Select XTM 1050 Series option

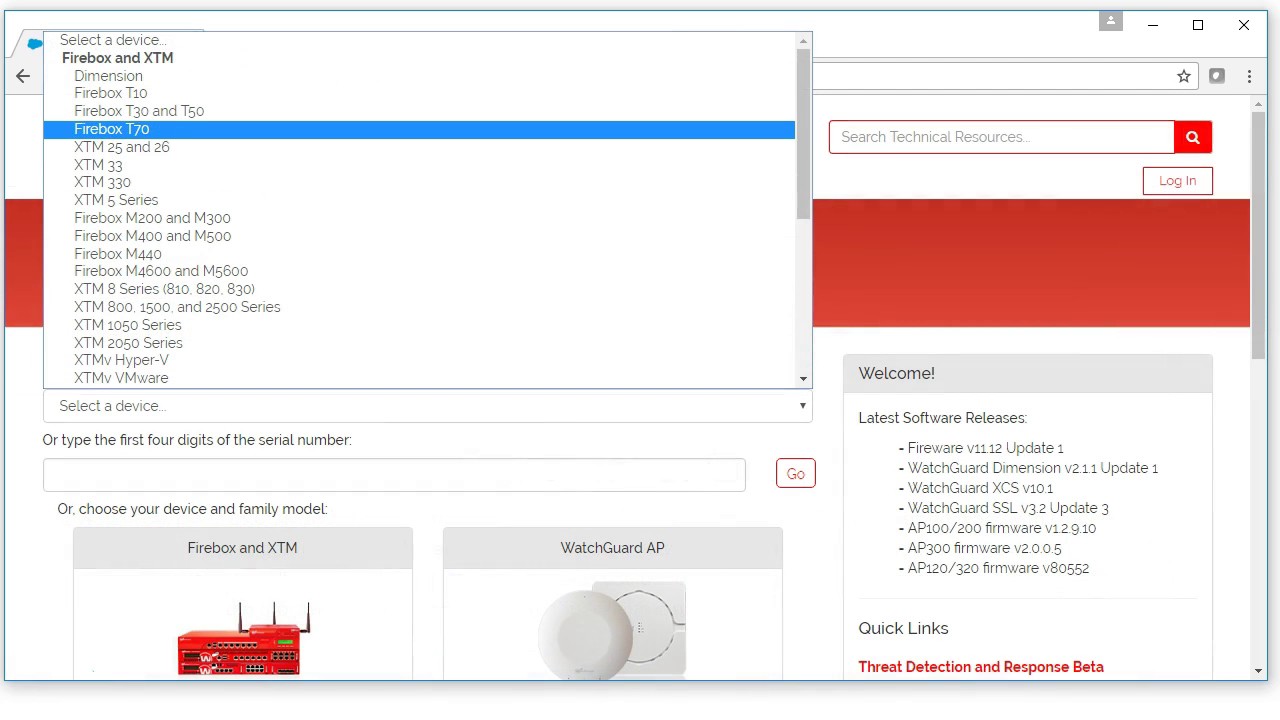point(419,325)
